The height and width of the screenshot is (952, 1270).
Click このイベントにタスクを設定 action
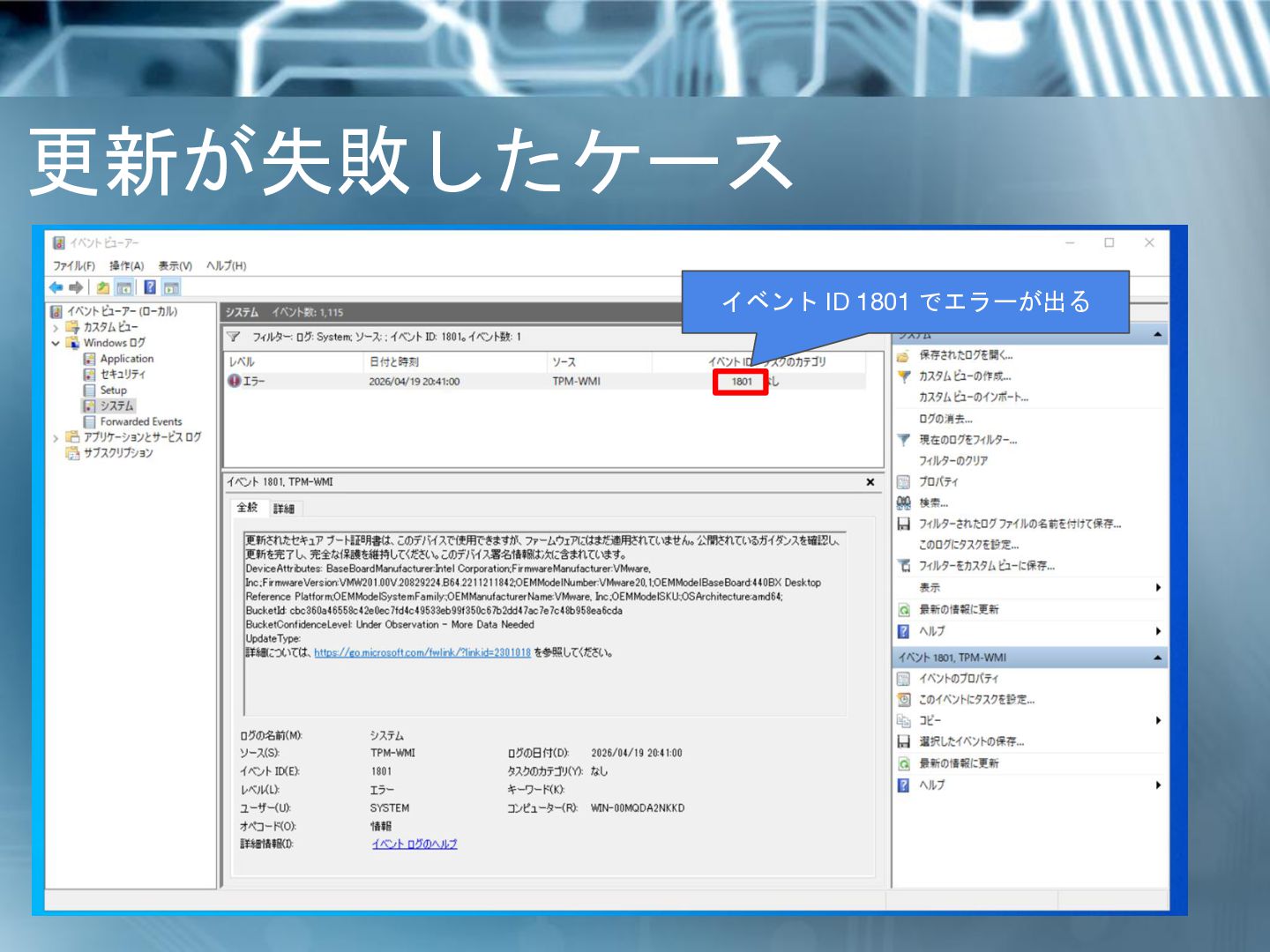coord(976,700)
